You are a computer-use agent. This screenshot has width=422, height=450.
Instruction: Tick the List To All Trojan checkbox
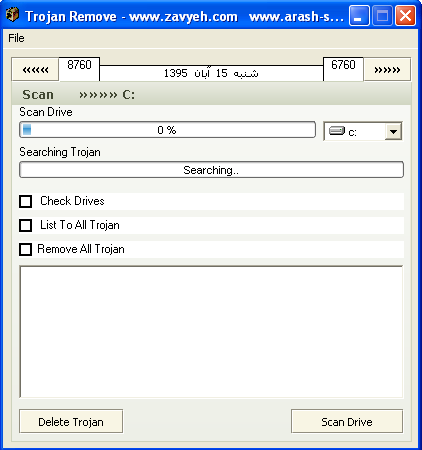click(x=26, y=225)
